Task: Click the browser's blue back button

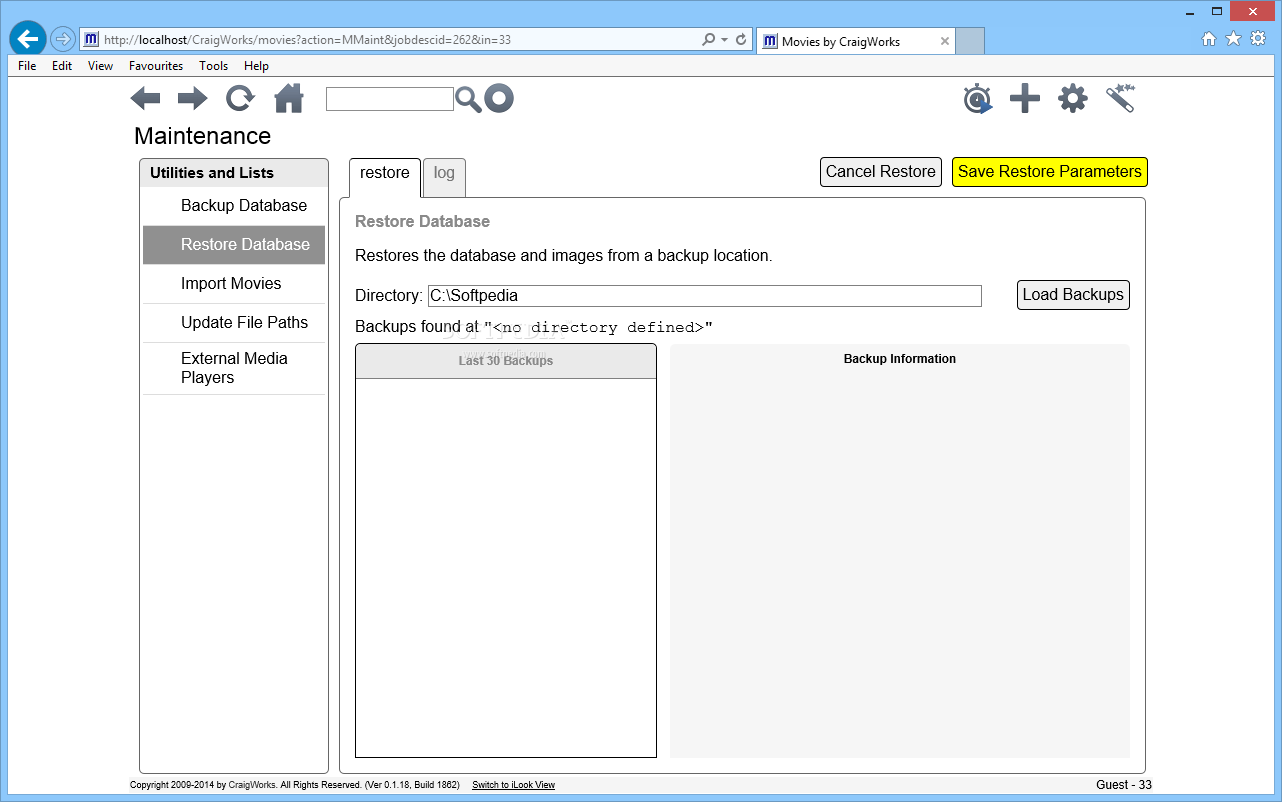Action: [28, 39]
